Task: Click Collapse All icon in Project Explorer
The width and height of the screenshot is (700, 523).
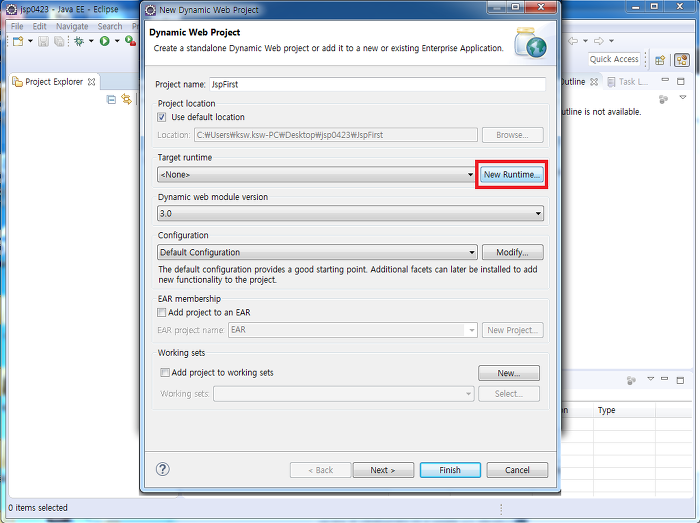Action: [111, 100]
